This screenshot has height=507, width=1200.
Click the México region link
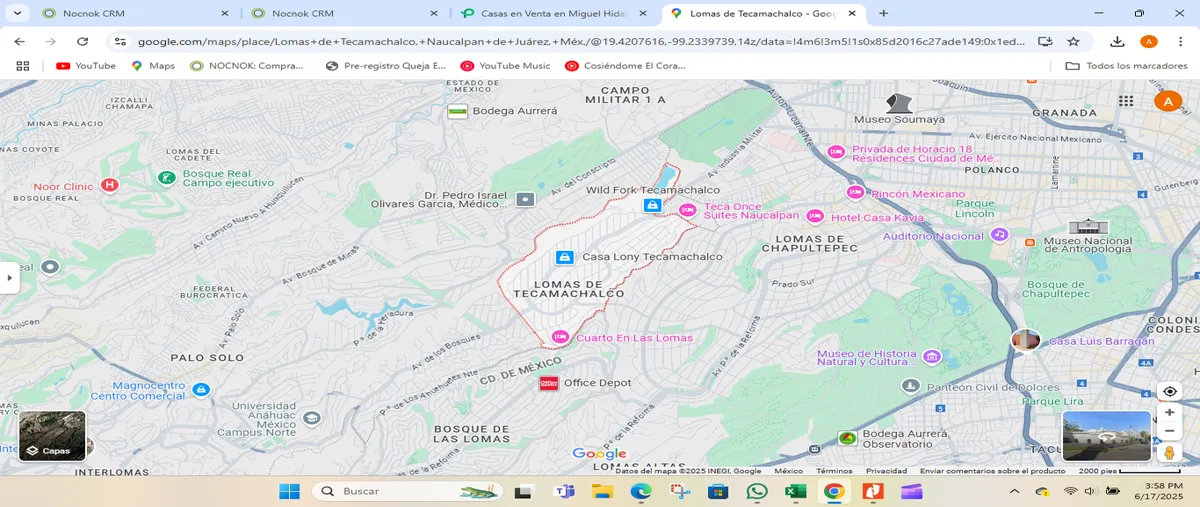point(788,471)
